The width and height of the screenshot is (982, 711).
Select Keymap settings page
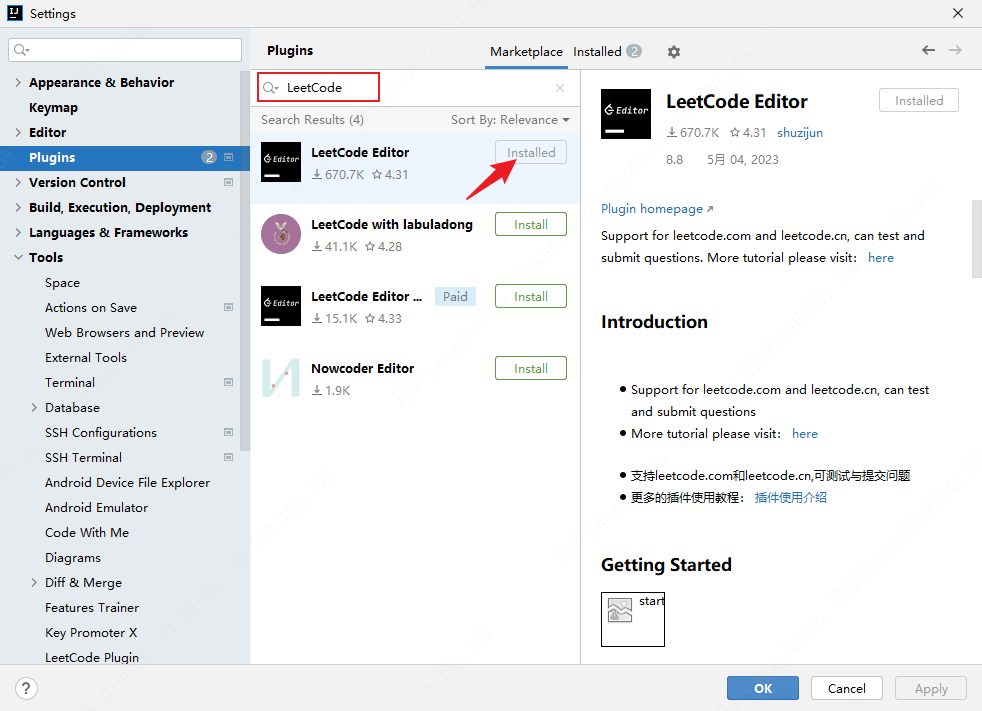pyautogui.click(x=53, y=108)
